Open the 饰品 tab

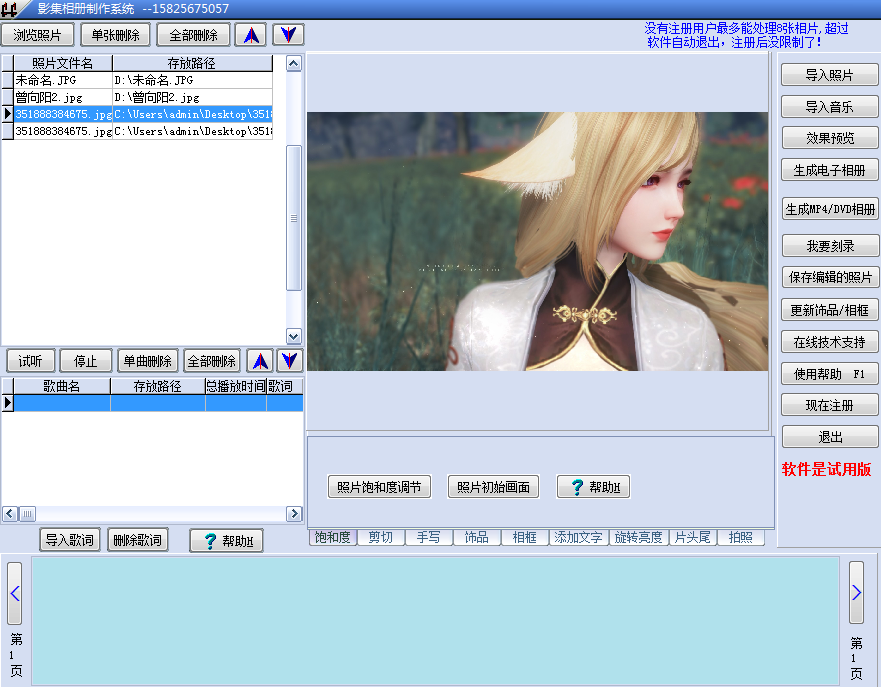coord(476,538)
